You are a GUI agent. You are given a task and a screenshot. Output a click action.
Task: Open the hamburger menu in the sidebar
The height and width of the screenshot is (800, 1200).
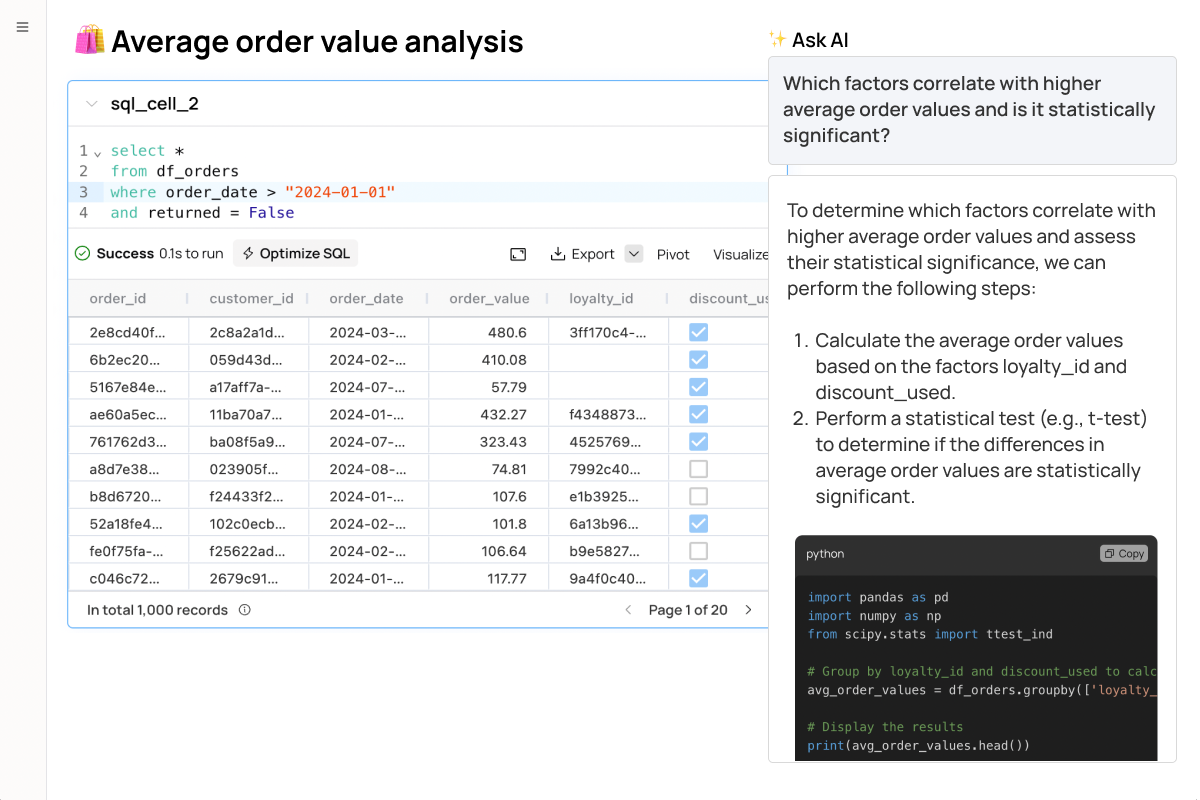(22, 27)
